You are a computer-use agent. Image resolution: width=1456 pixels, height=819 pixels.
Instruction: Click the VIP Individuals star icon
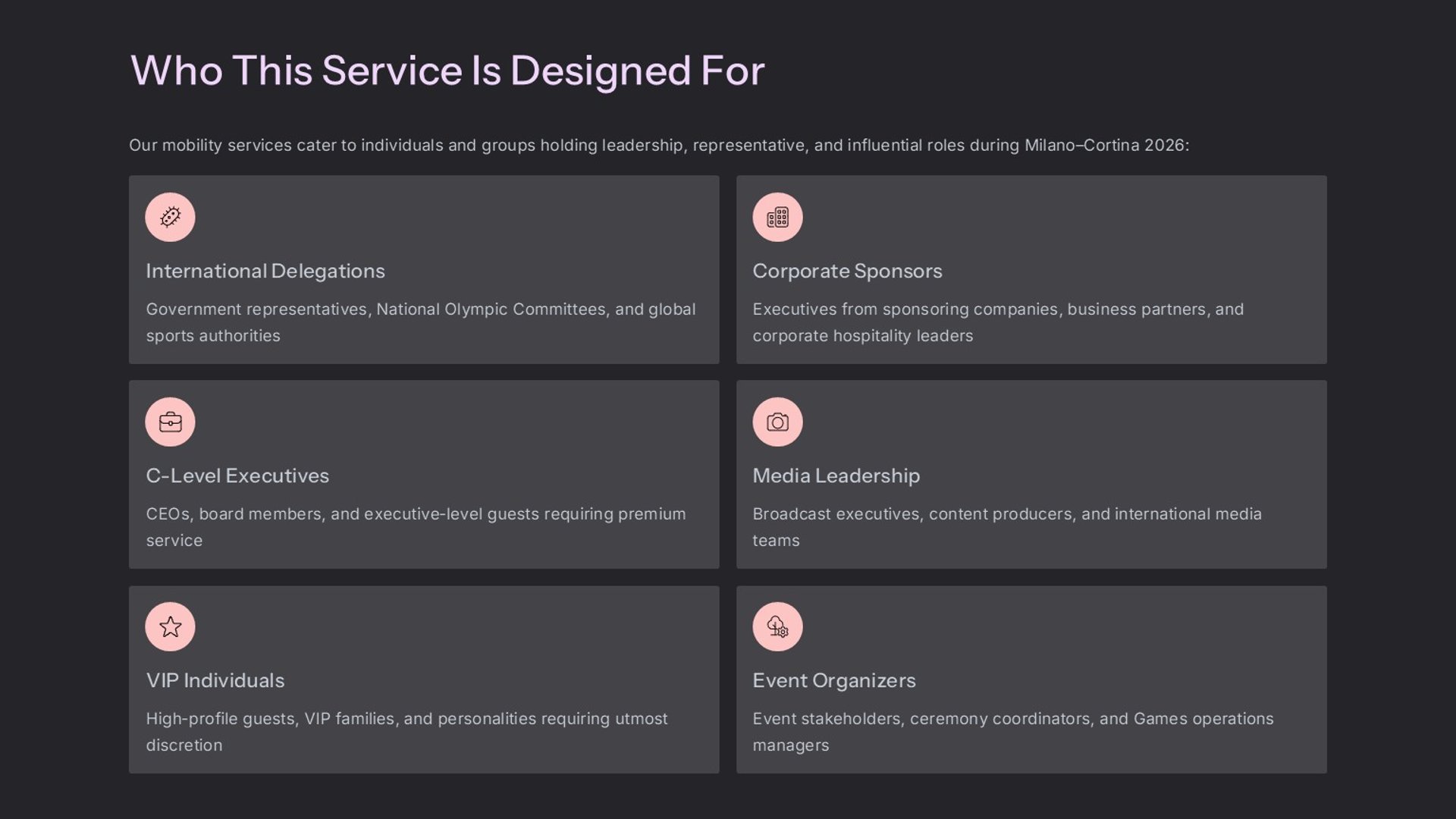pos(170,627)
